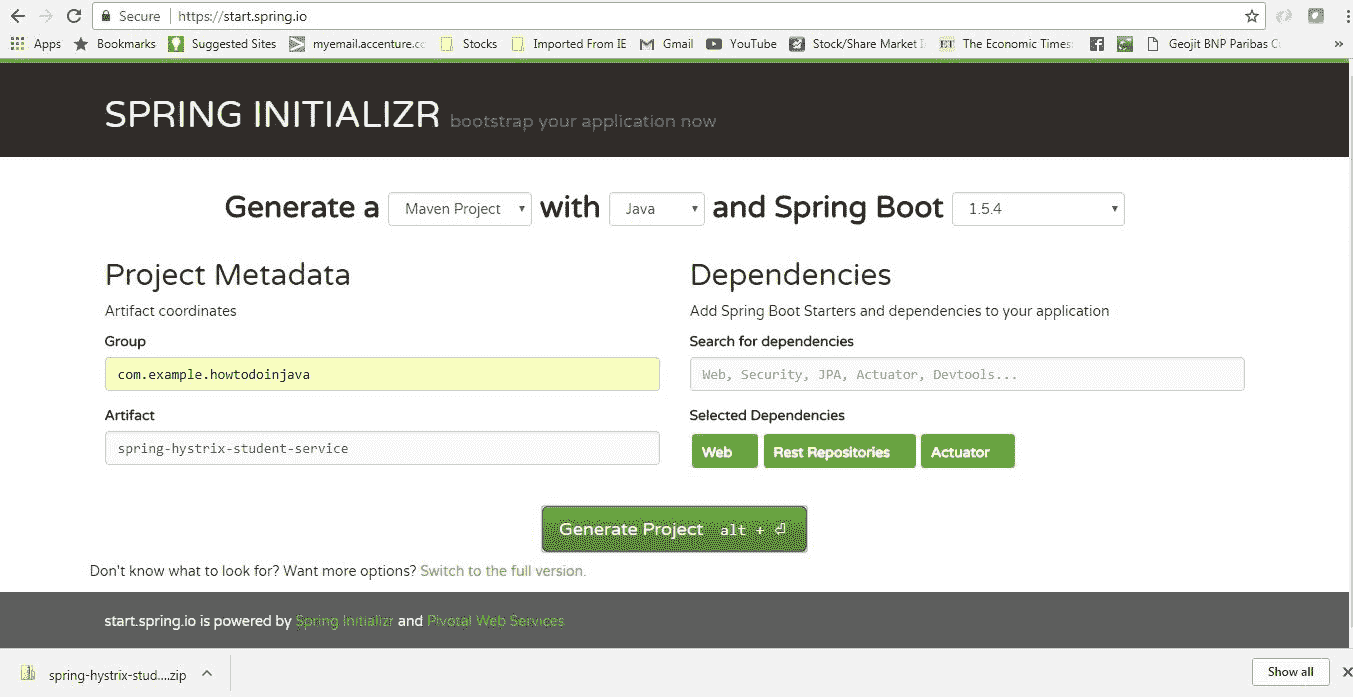This screenshot has height=697, width=1353.
Task: Open the Stock/Share Market bookmark
Action: (856, 44)
